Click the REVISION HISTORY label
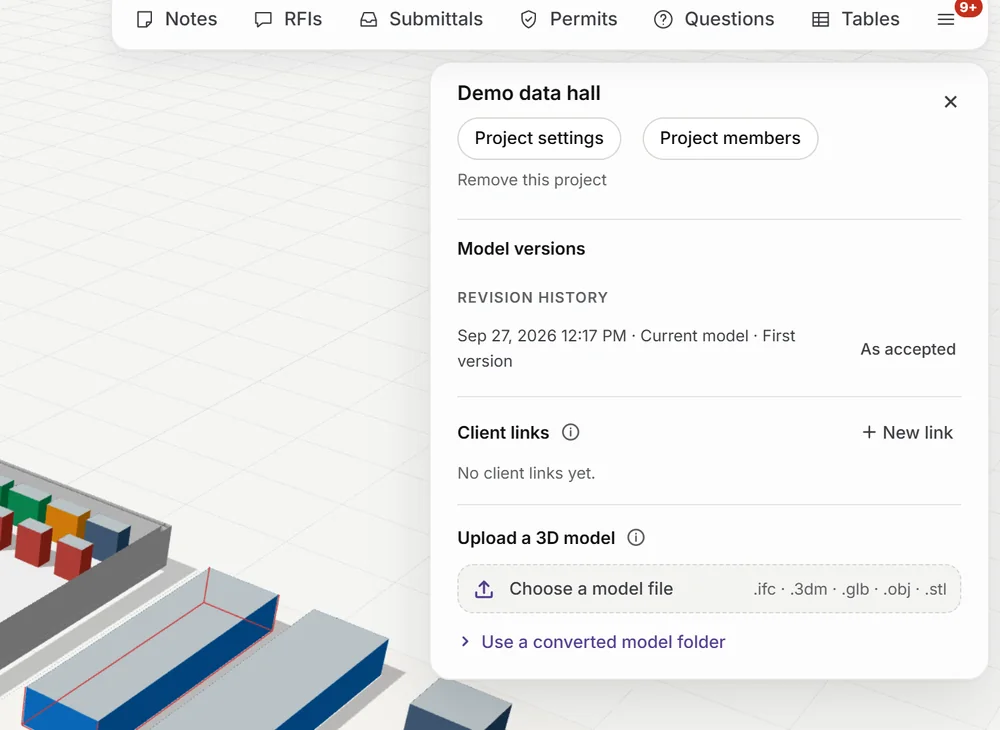 point(533,298)
